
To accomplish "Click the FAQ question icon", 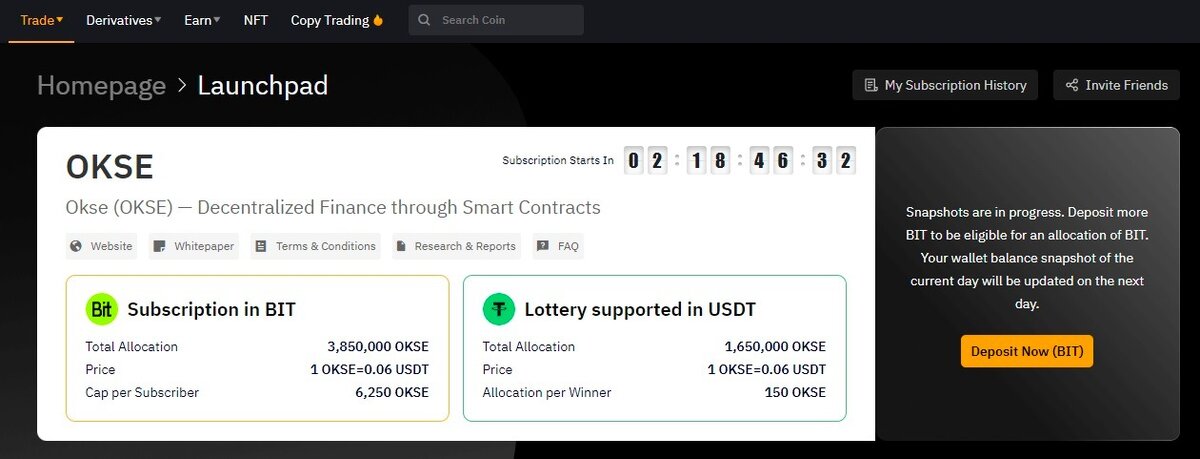I will coord(542,246).
